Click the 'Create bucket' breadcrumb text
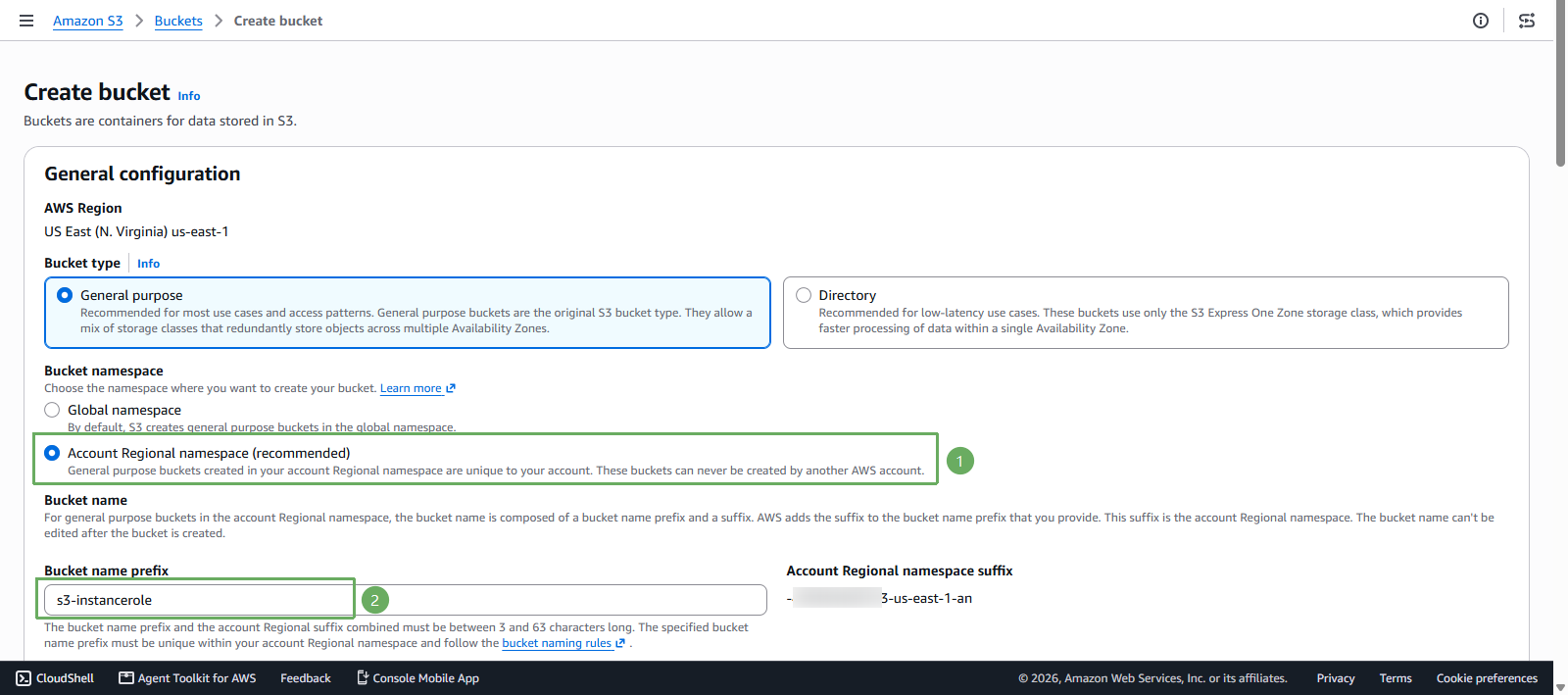 [x=278, y=21]
